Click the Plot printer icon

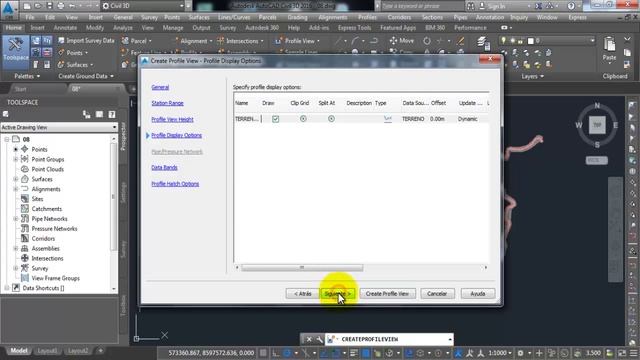point(61,6)
